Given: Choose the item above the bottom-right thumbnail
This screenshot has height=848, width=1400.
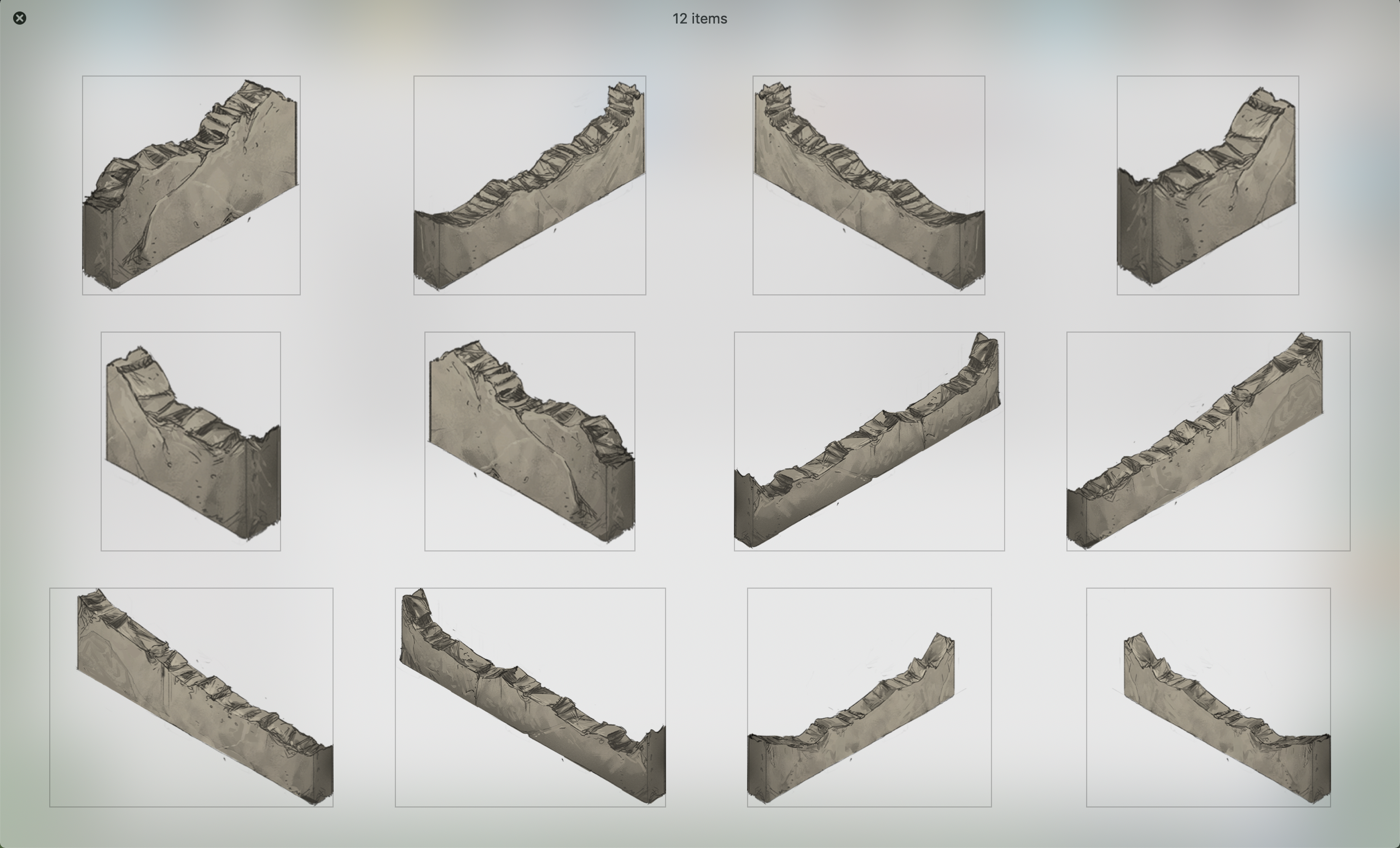Looking at the screenshot, I should coord(1208,441).
